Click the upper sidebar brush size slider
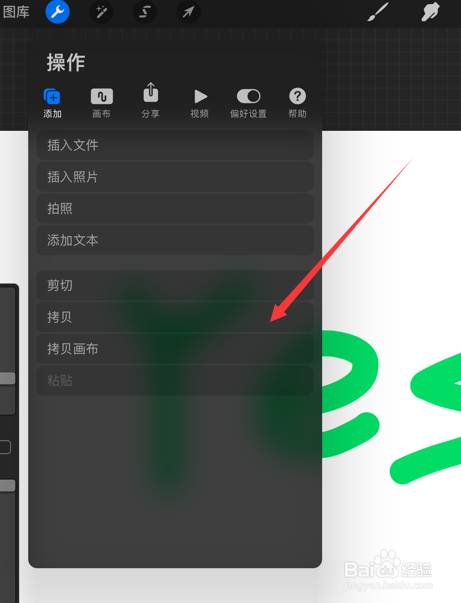The image size is (461, 603). click(x=7, y=378)
